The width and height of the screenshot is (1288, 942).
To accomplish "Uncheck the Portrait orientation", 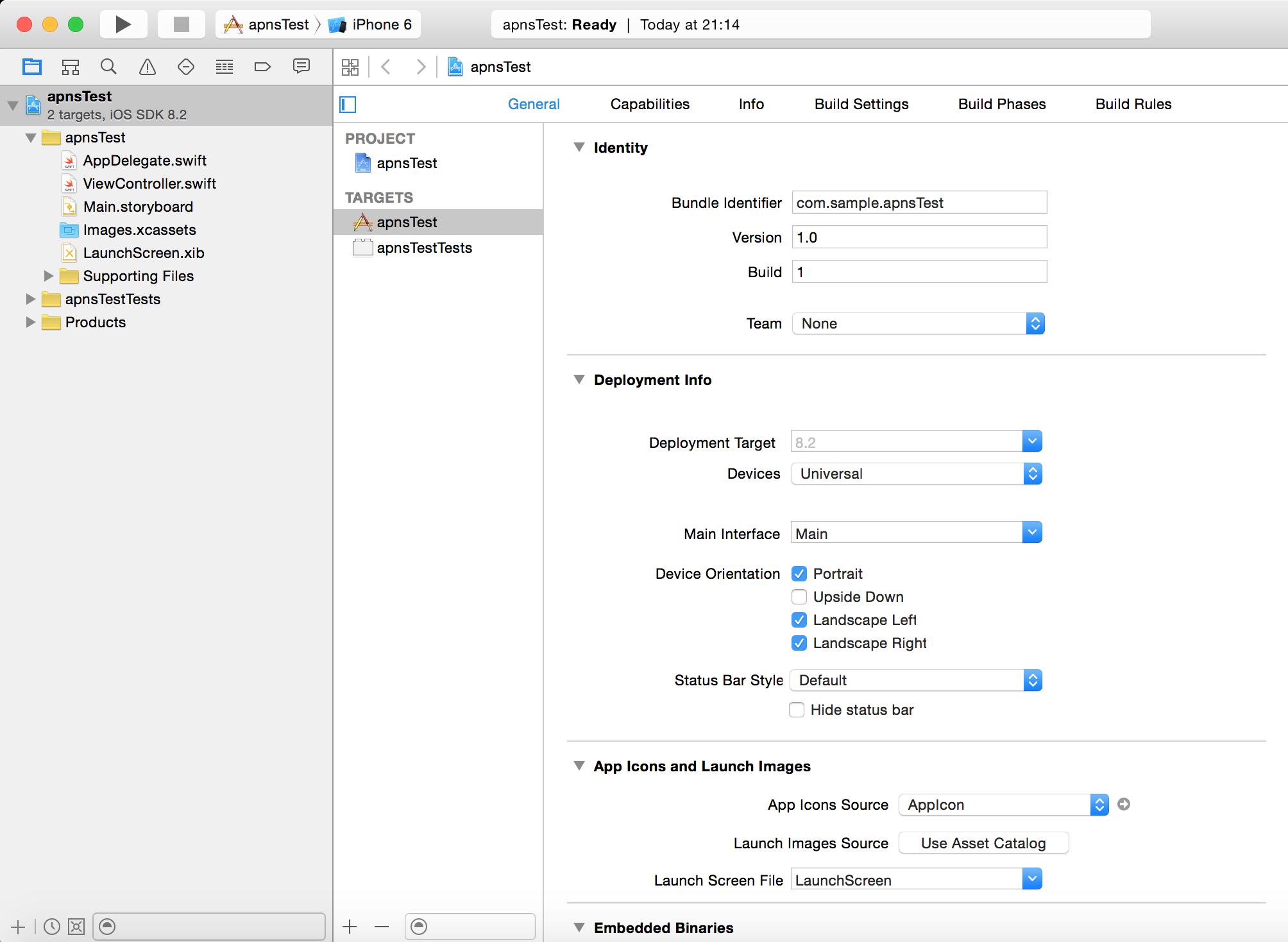I will (x=799, y=574).
